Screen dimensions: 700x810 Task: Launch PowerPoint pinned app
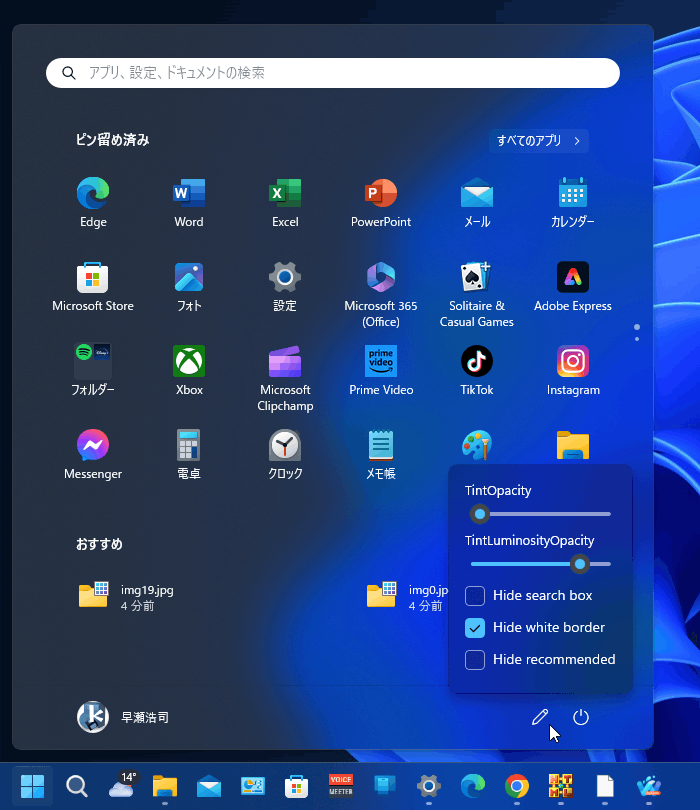pos(381,202)
